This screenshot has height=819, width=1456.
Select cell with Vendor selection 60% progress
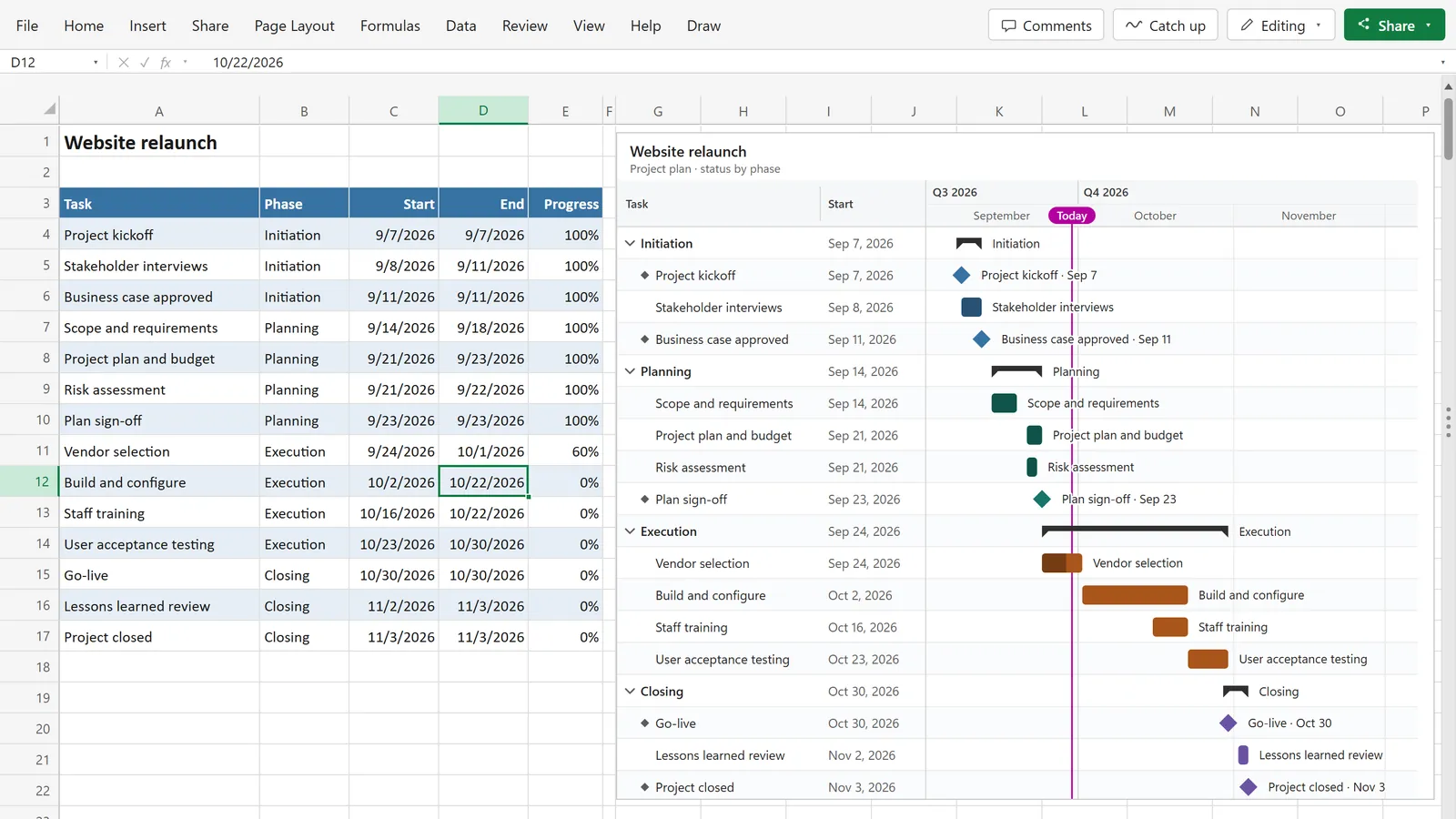pyautogui.click(x=565, y=451)
